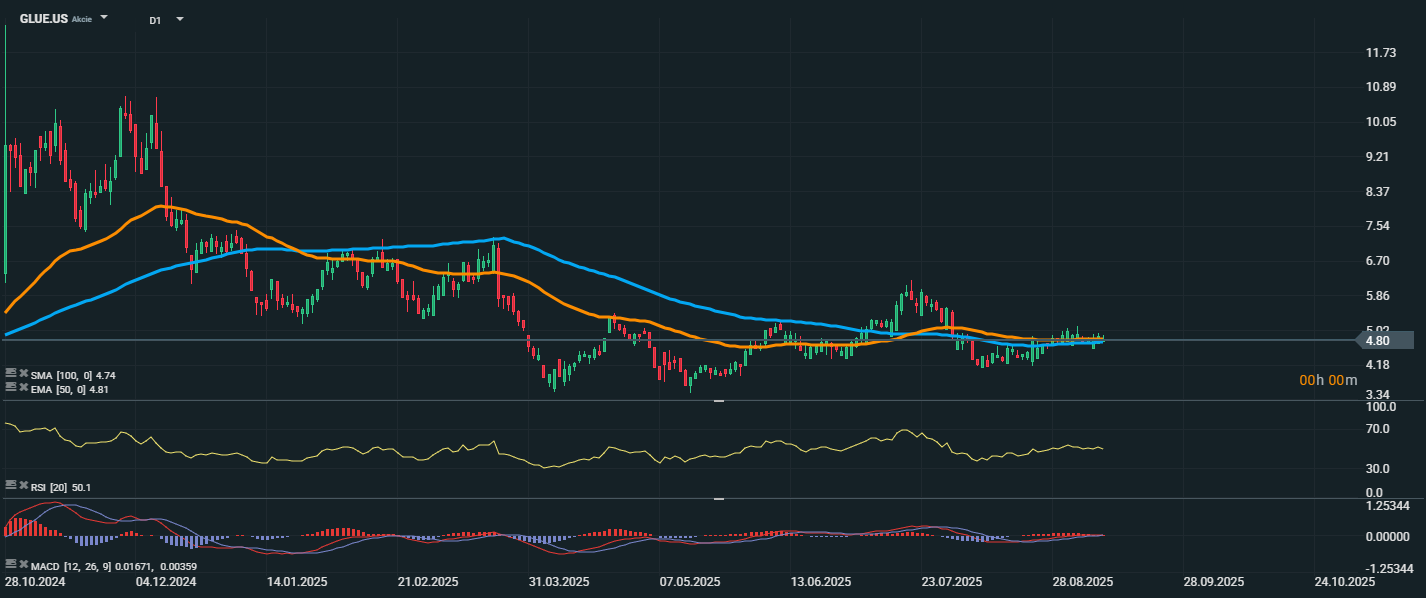Click the 28.08.2025 date on time axis

1082,581
